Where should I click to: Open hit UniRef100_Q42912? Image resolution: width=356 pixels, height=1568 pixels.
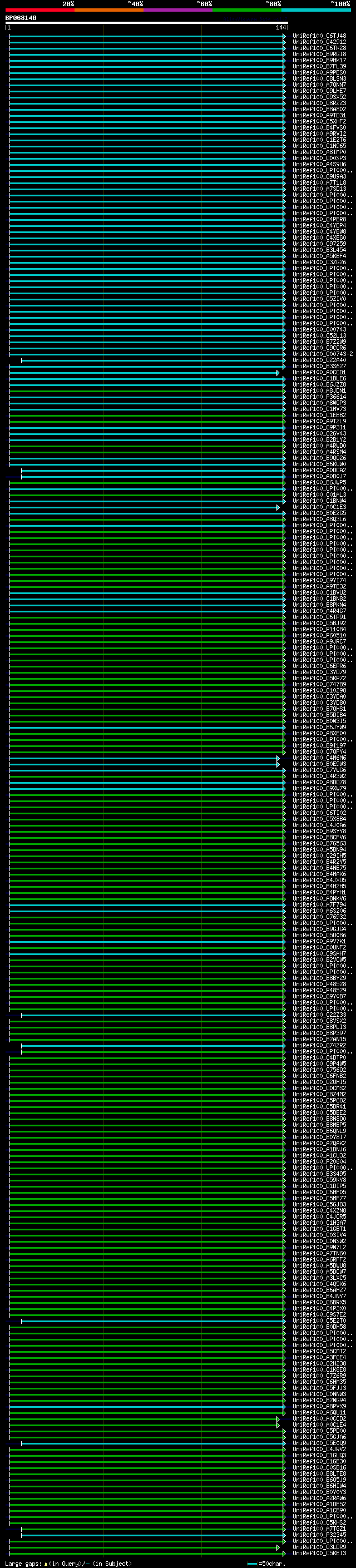[319, 42]
